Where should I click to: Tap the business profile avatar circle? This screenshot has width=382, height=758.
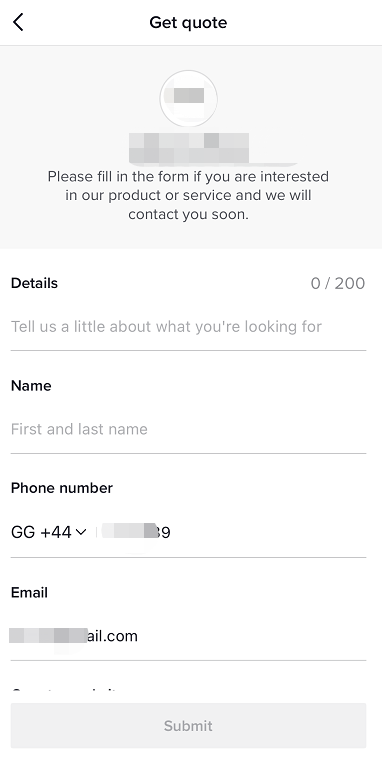click(189, 99)
